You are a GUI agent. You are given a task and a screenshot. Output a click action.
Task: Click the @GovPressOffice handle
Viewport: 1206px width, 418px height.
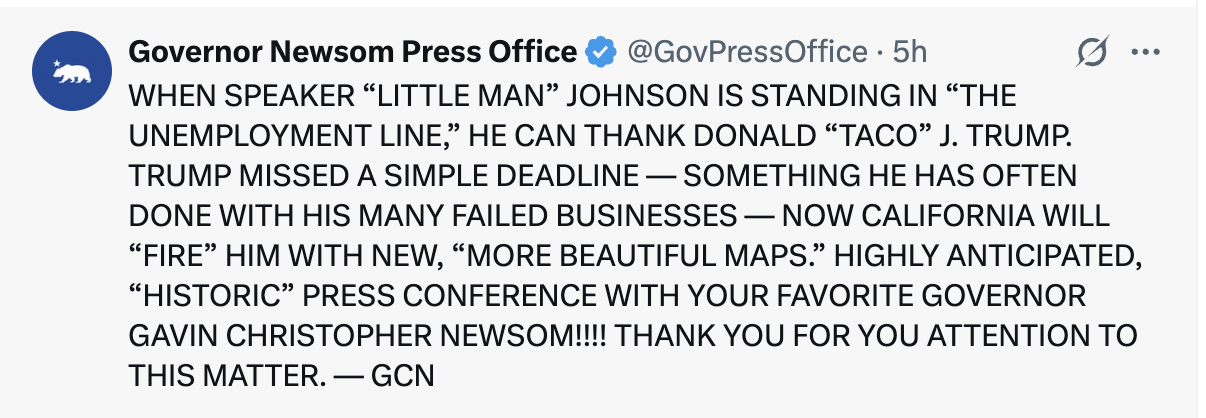(x=746, y=52)
